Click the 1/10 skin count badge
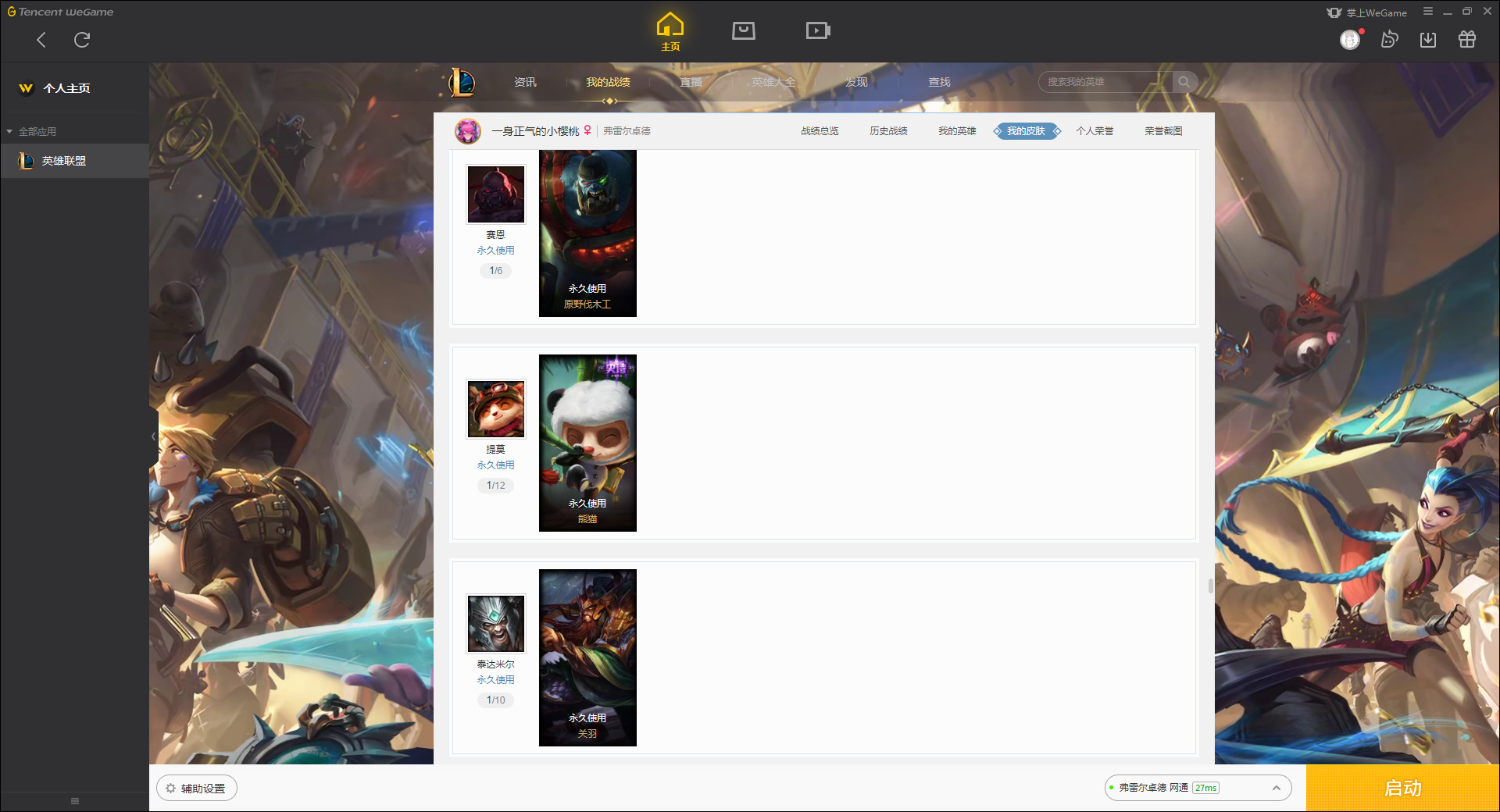The height and width of the screenshot is (812, 1500). tap(496, 700)
